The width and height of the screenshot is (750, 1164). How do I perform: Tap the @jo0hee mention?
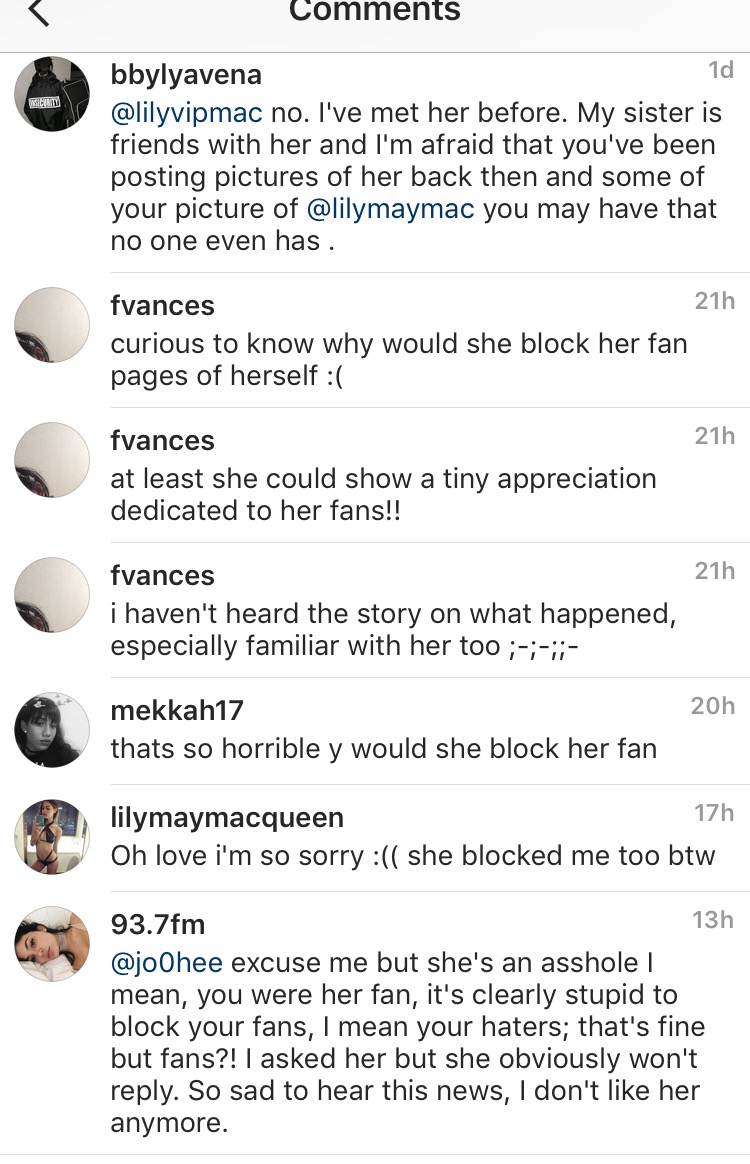coord(166,963)
